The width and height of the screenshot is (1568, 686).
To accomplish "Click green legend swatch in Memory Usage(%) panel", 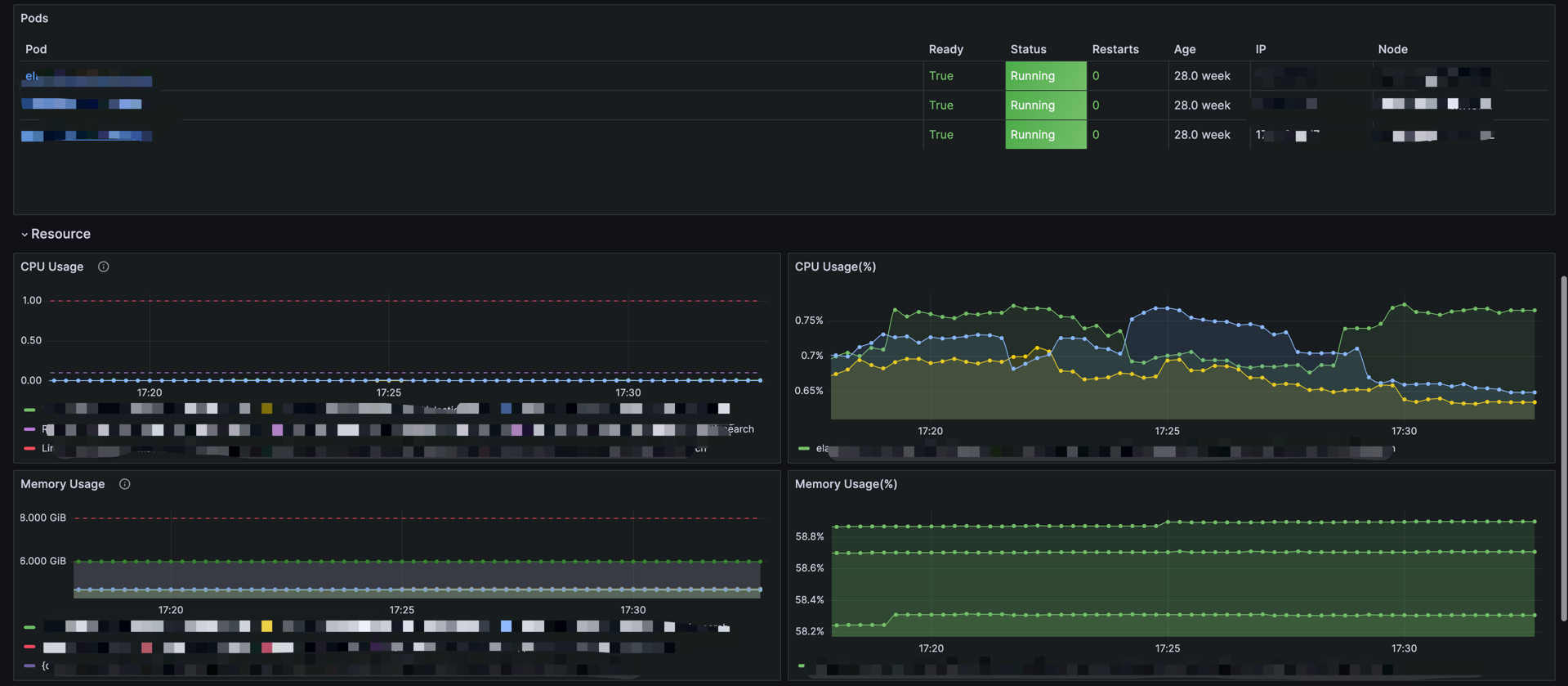I will coord(802,666).
